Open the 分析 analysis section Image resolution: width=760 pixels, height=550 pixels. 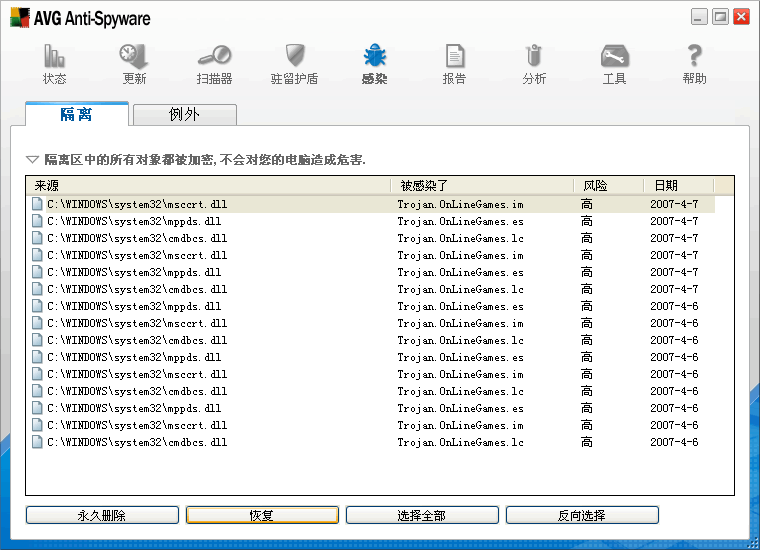[534, 64]
